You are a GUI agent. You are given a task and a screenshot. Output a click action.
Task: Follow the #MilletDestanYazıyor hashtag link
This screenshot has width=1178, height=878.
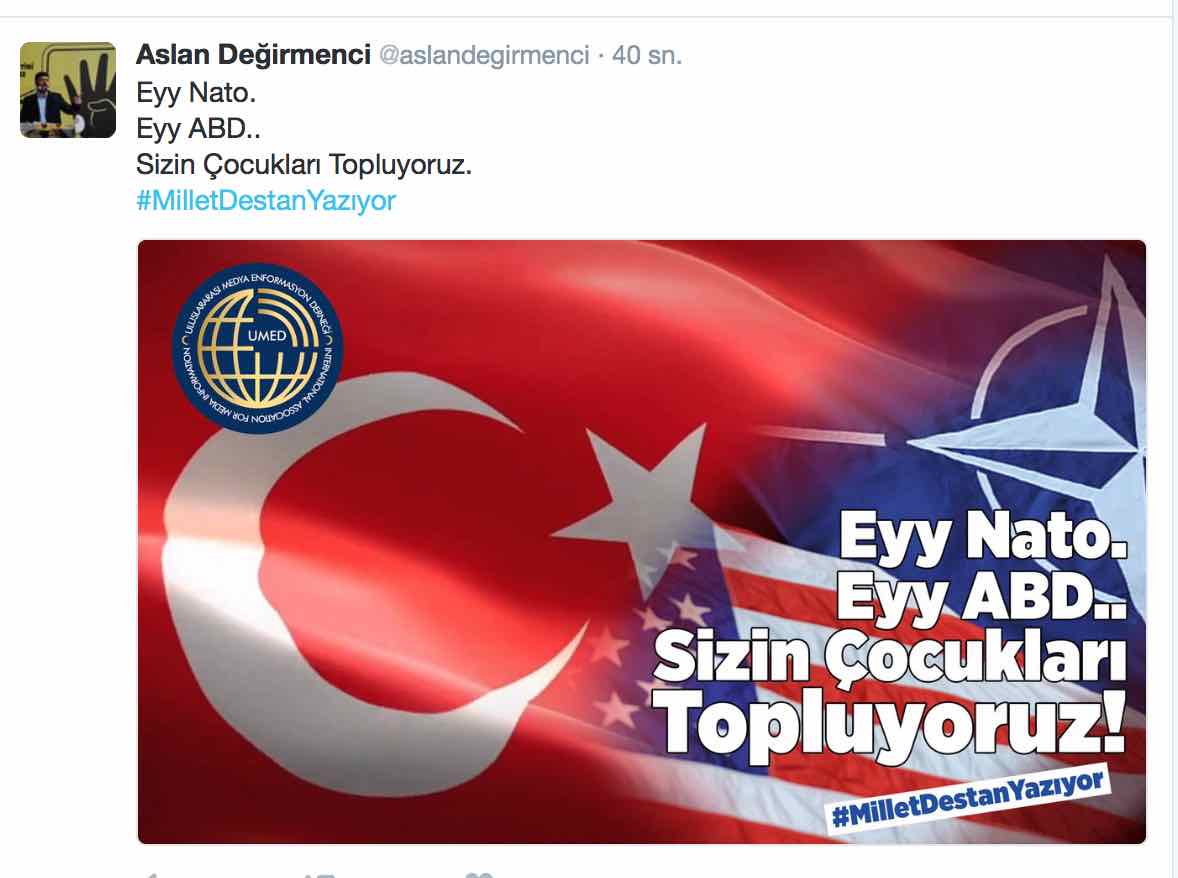coord(266,201)
